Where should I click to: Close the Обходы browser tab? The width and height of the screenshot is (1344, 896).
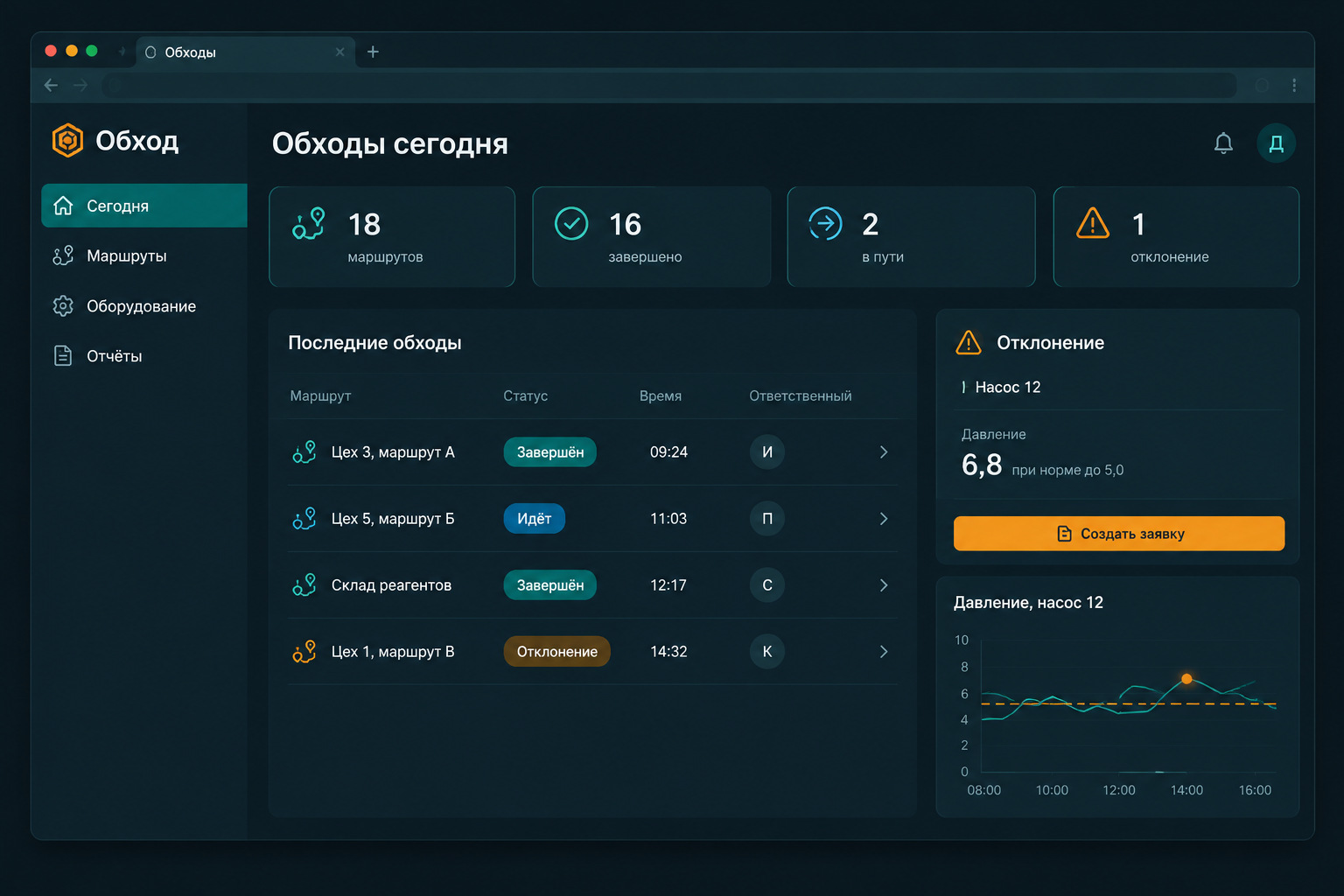[x=340, y=52]
